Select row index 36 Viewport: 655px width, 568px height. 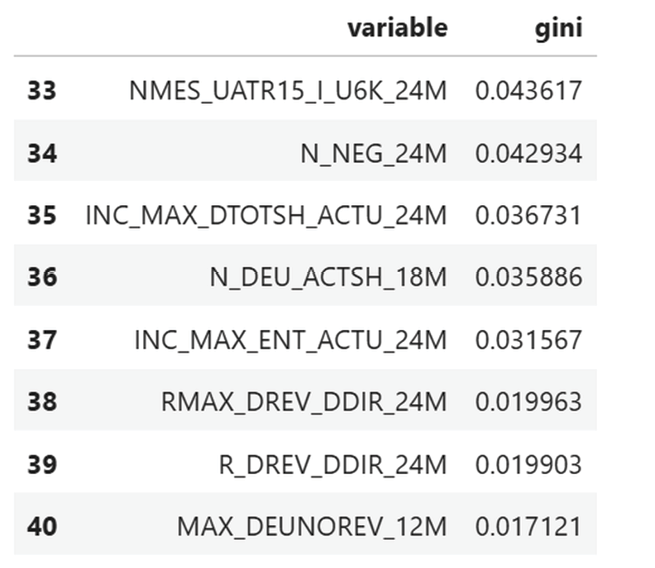42,276
